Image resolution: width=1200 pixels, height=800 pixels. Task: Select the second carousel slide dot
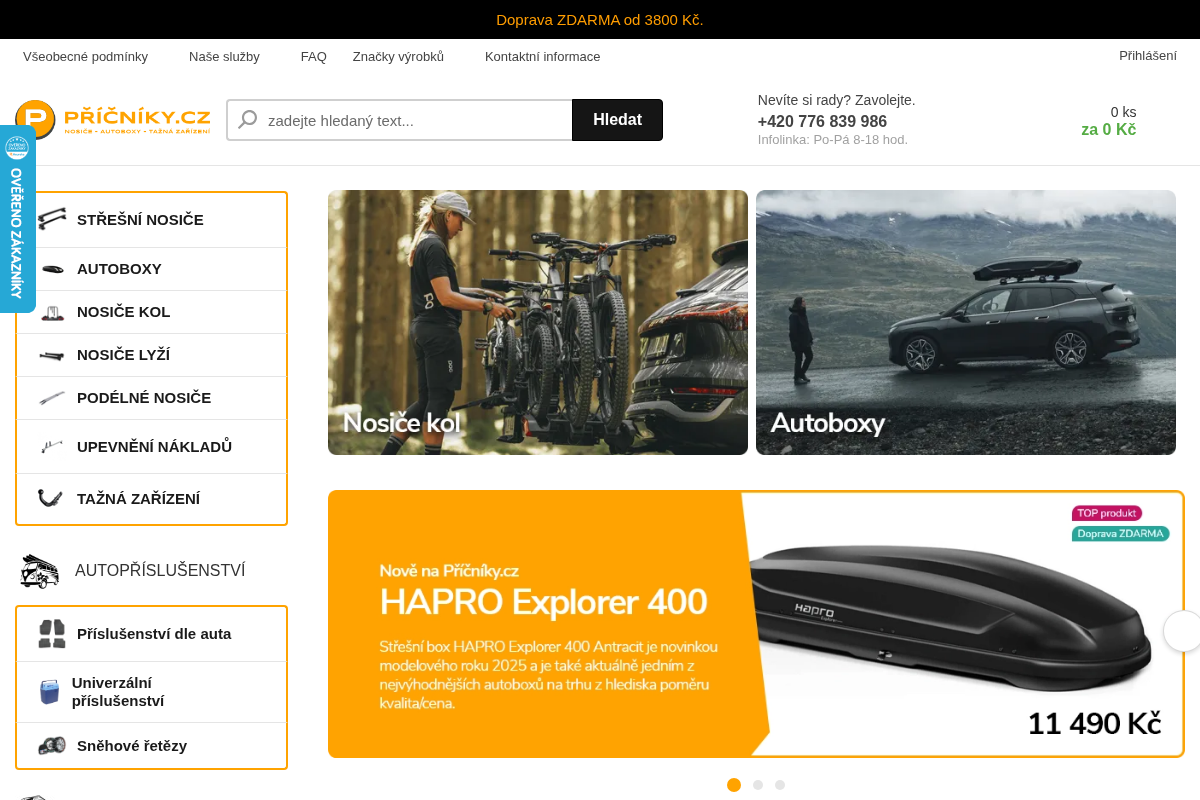pos(758,785)
